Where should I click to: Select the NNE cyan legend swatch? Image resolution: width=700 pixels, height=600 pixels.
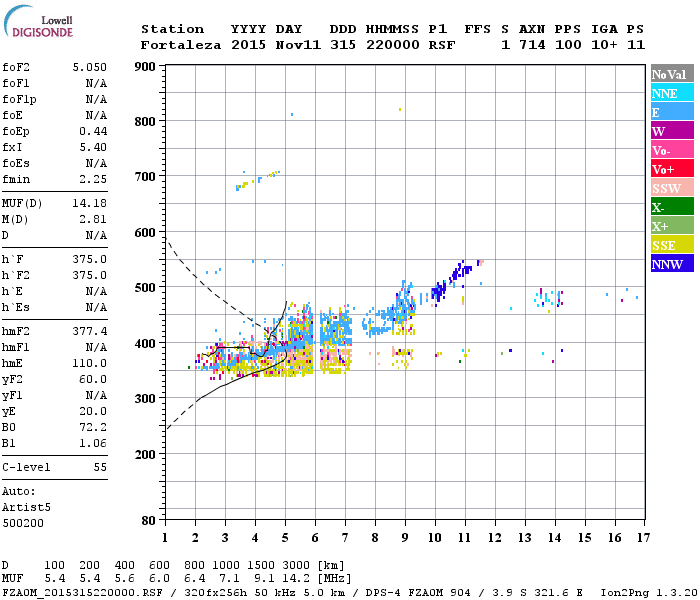point(672,93)
